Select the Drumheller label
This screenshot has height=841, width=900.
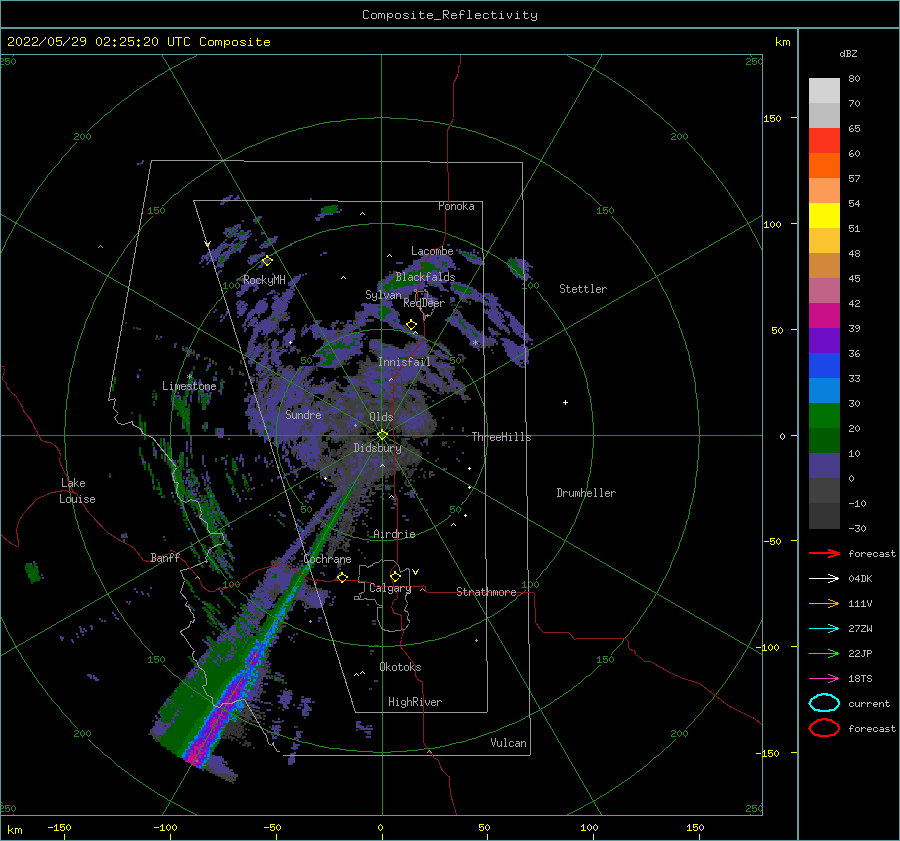586,493
